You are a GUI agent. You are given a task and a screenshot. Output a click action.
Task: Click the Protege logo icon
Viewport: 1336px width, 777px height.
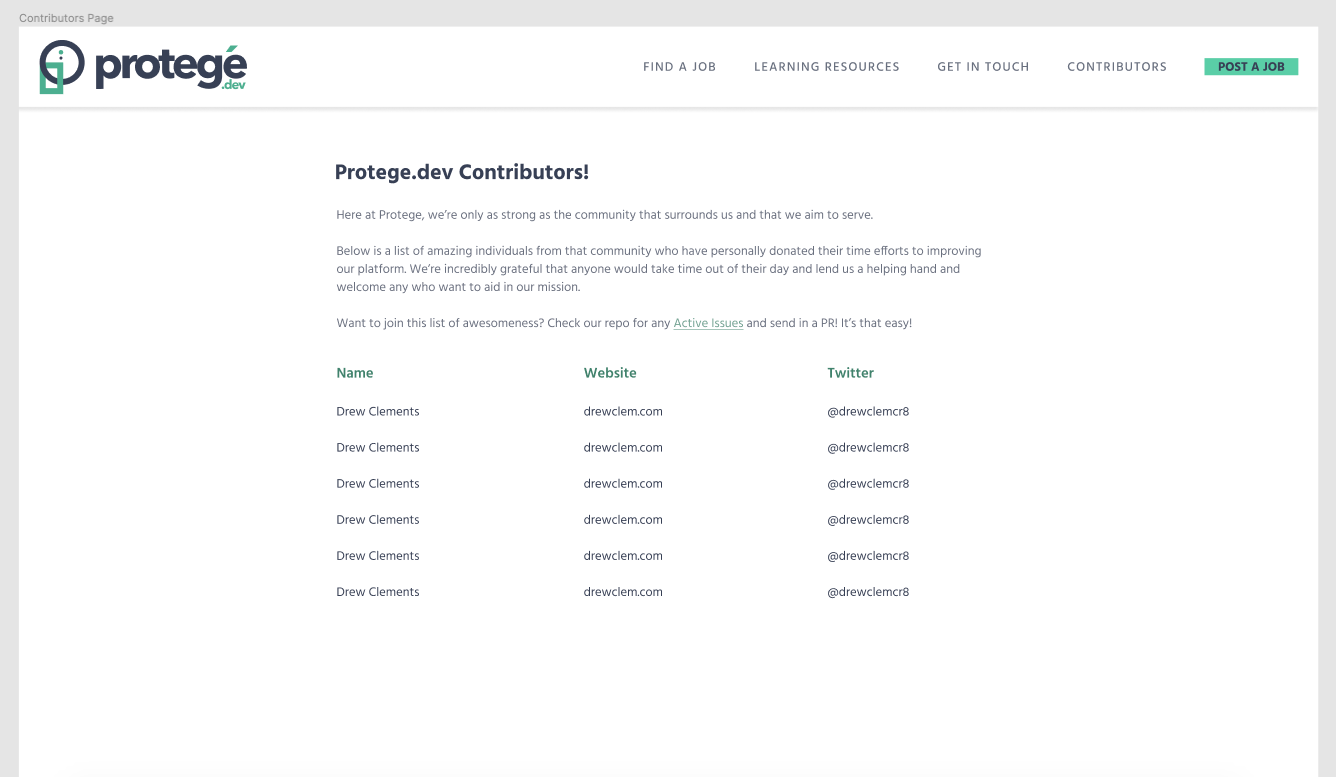click(60, 66)
